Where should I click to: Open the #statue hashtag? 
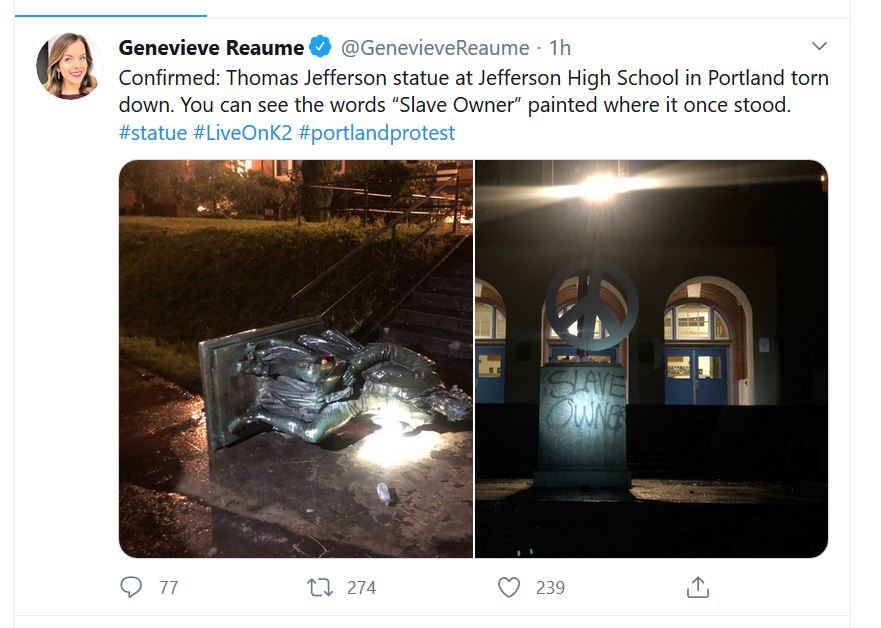[152, 133]
